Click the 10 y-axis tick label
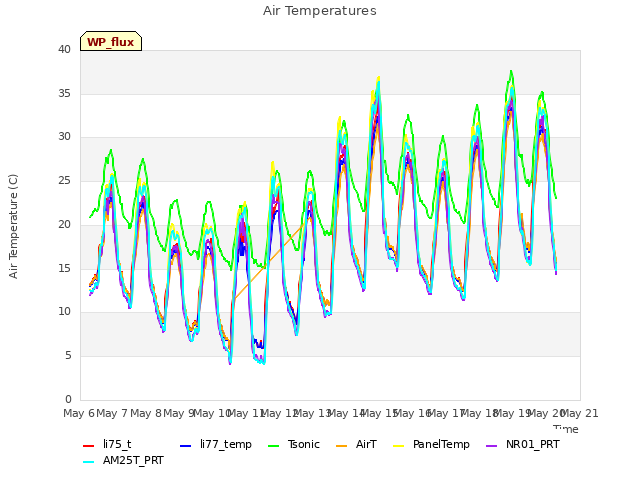 [x=64, y=311]
